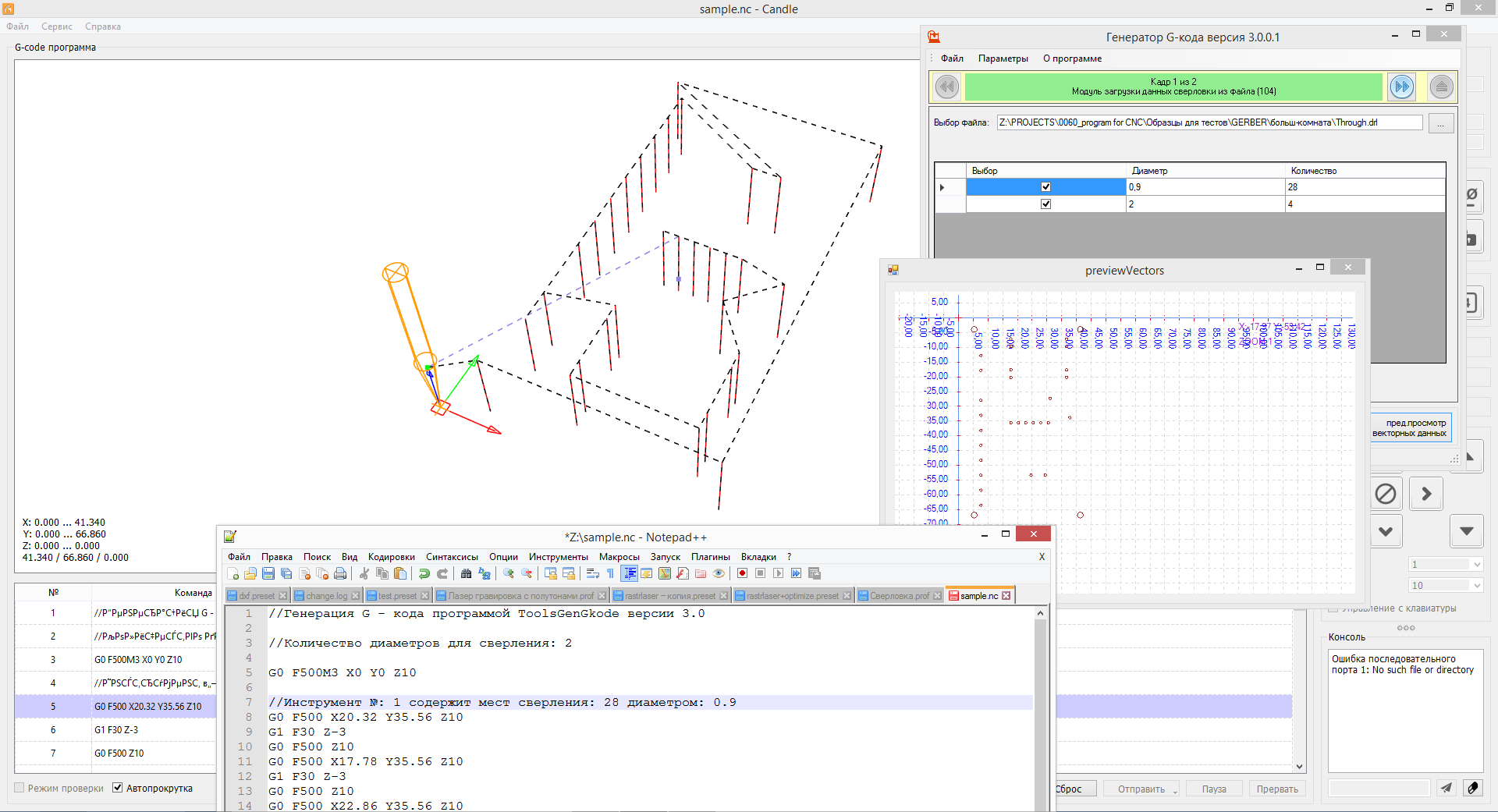Open the Параметры menu in G-code generator
This screenshot has height=812, width=1498.
[x=1003, y=59]
